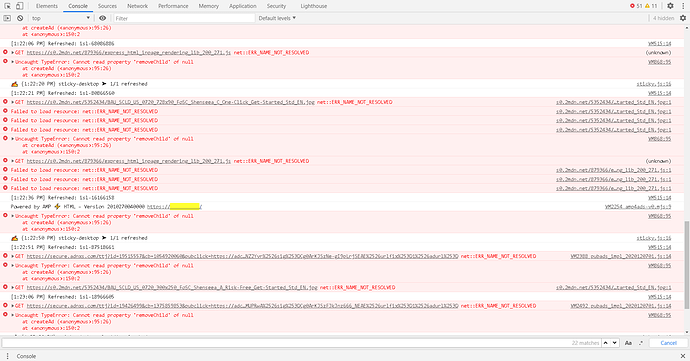Open DevTools settings gear in the top bar

670,6
